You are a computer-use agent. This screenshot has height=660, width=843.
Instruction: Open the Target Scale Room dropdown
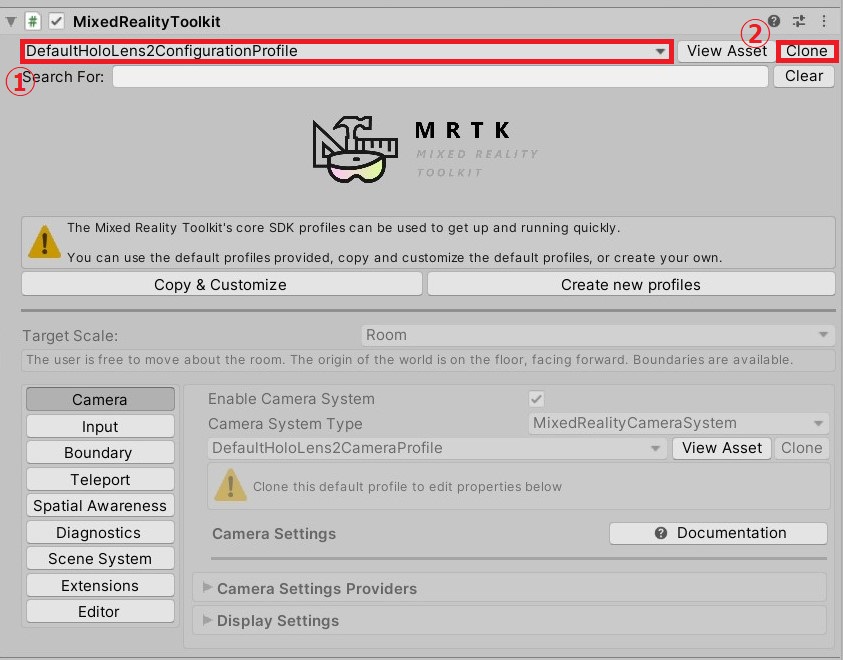coord(598,335)
